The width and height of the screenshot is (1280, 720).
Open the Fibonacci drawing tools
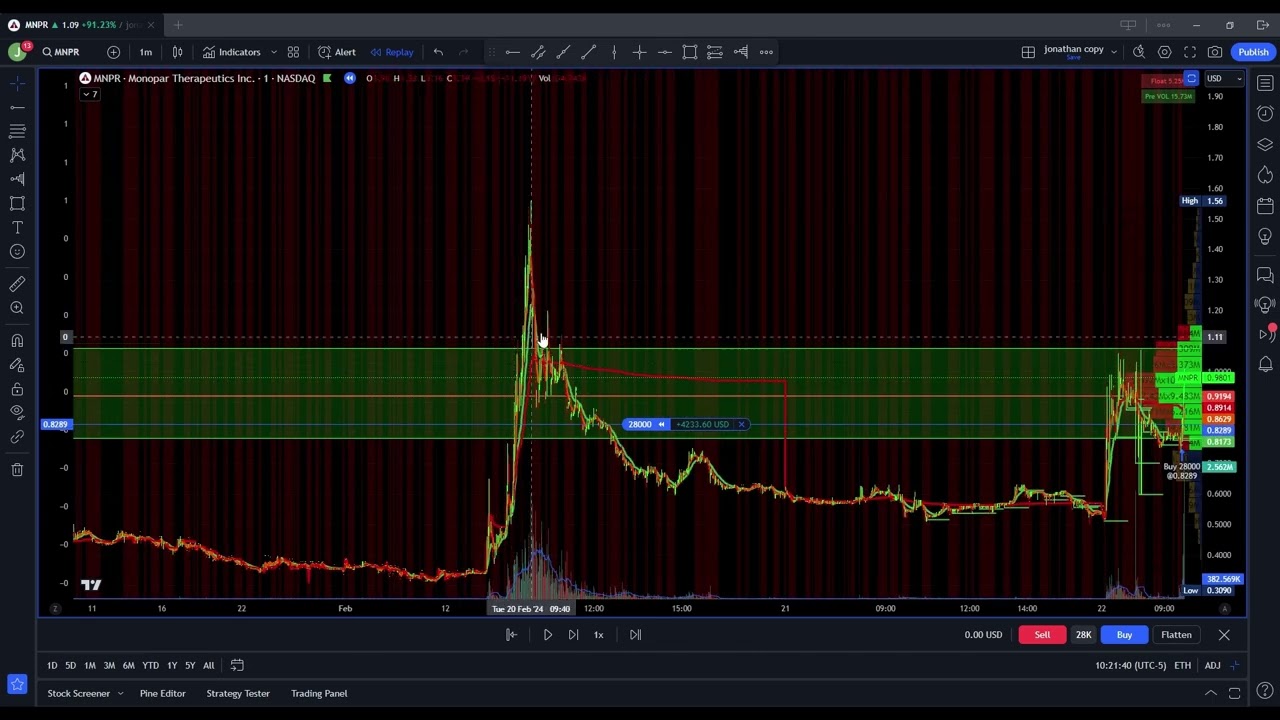coord(17,131)
